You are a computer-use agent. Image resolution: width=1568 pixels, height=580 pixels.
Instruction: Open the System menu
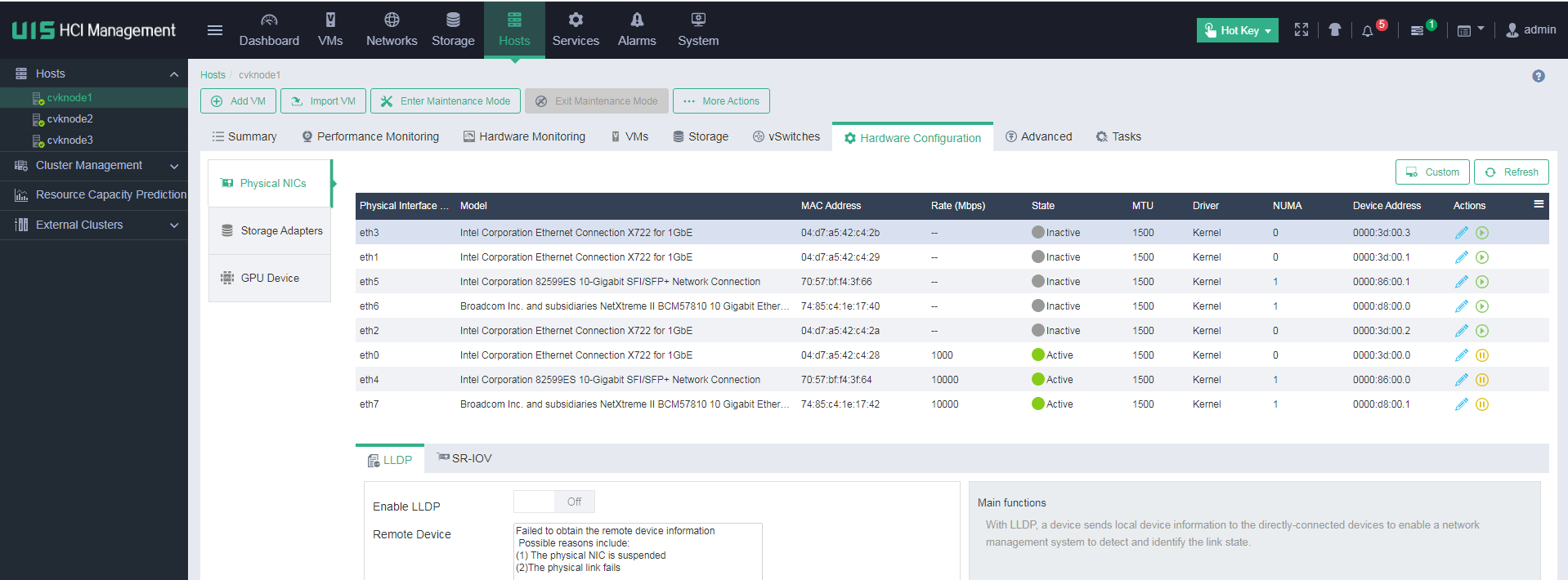(698, 30)
